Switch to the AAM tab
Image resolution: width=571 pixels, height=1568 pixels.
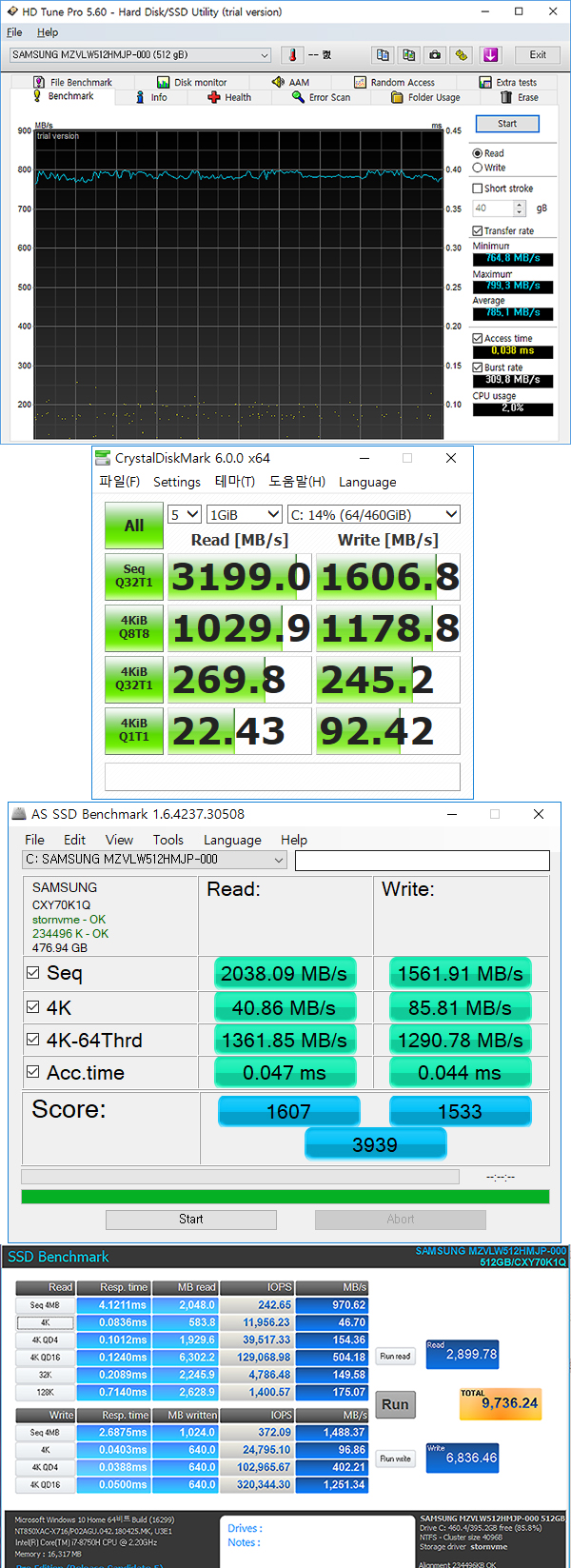tap(290, 83)
